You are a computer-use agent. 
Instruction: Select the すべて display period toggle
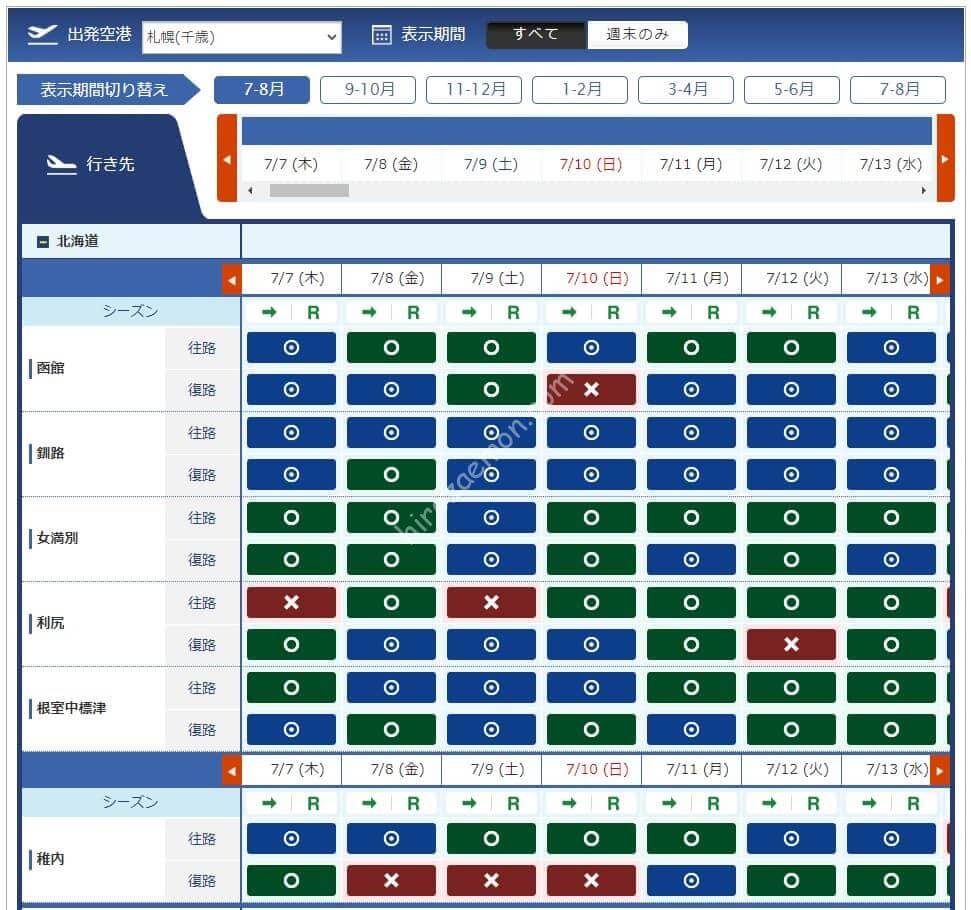coord(536,34)
